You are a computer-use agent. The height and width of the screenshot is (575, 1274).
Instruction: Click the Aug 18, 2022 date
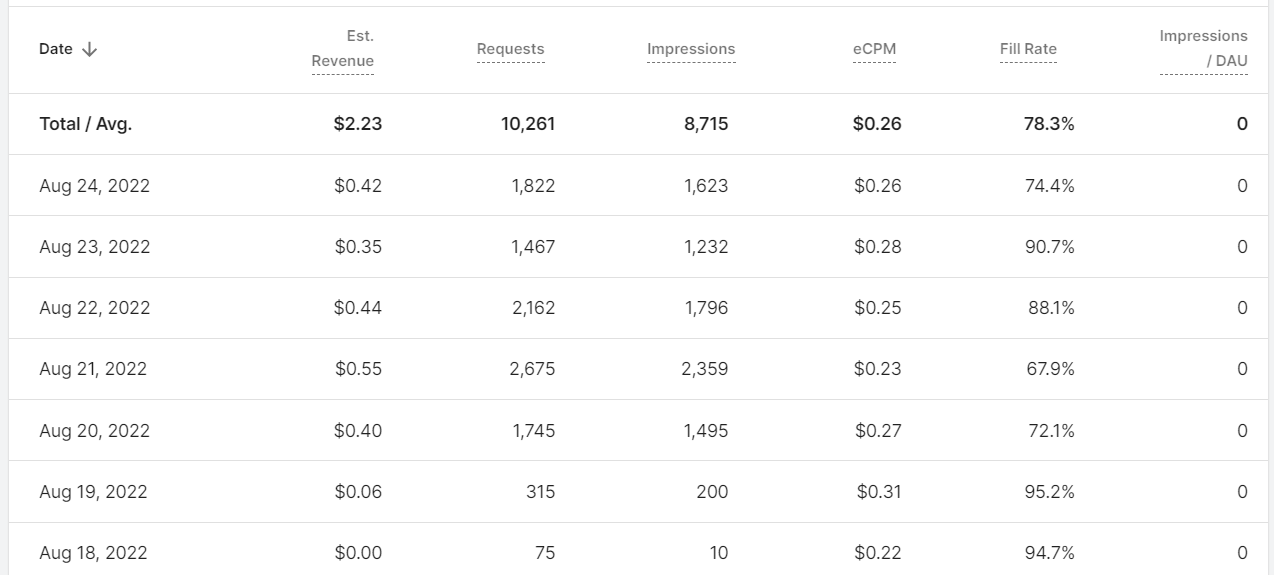[94, 552]
